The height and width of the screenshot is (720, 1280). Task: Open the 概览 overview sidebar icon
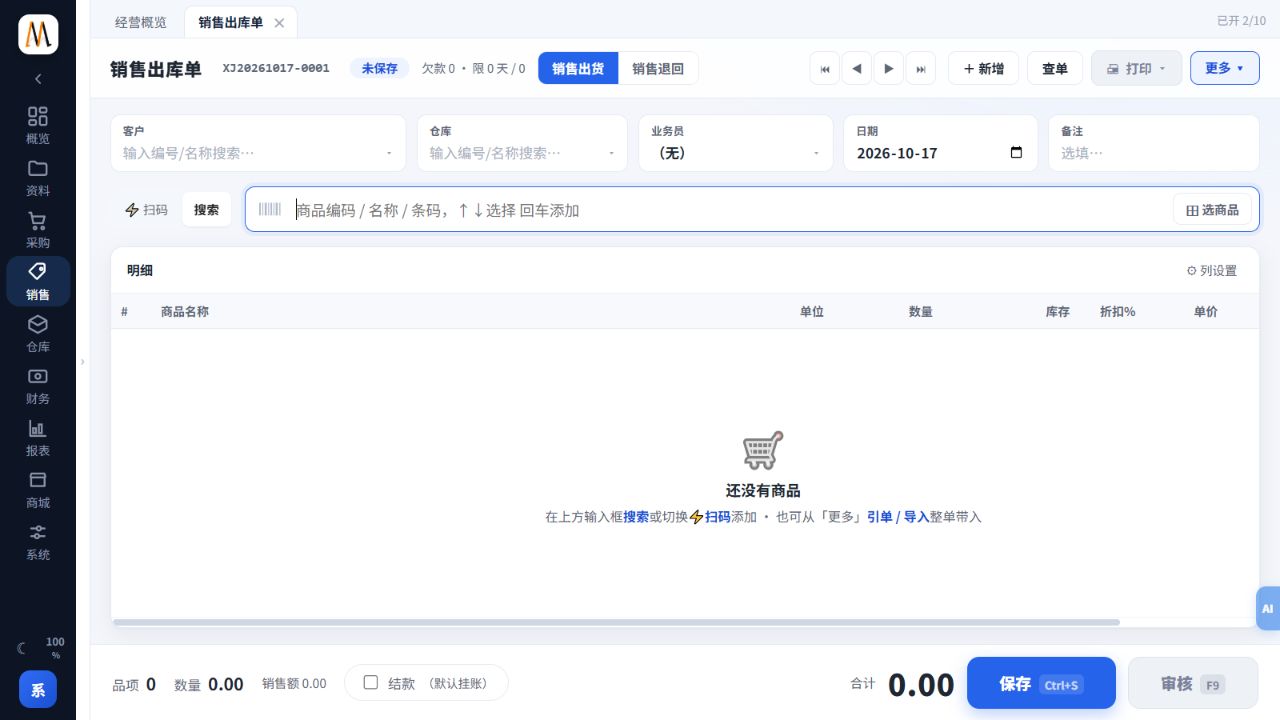click(x=38, y=126)
